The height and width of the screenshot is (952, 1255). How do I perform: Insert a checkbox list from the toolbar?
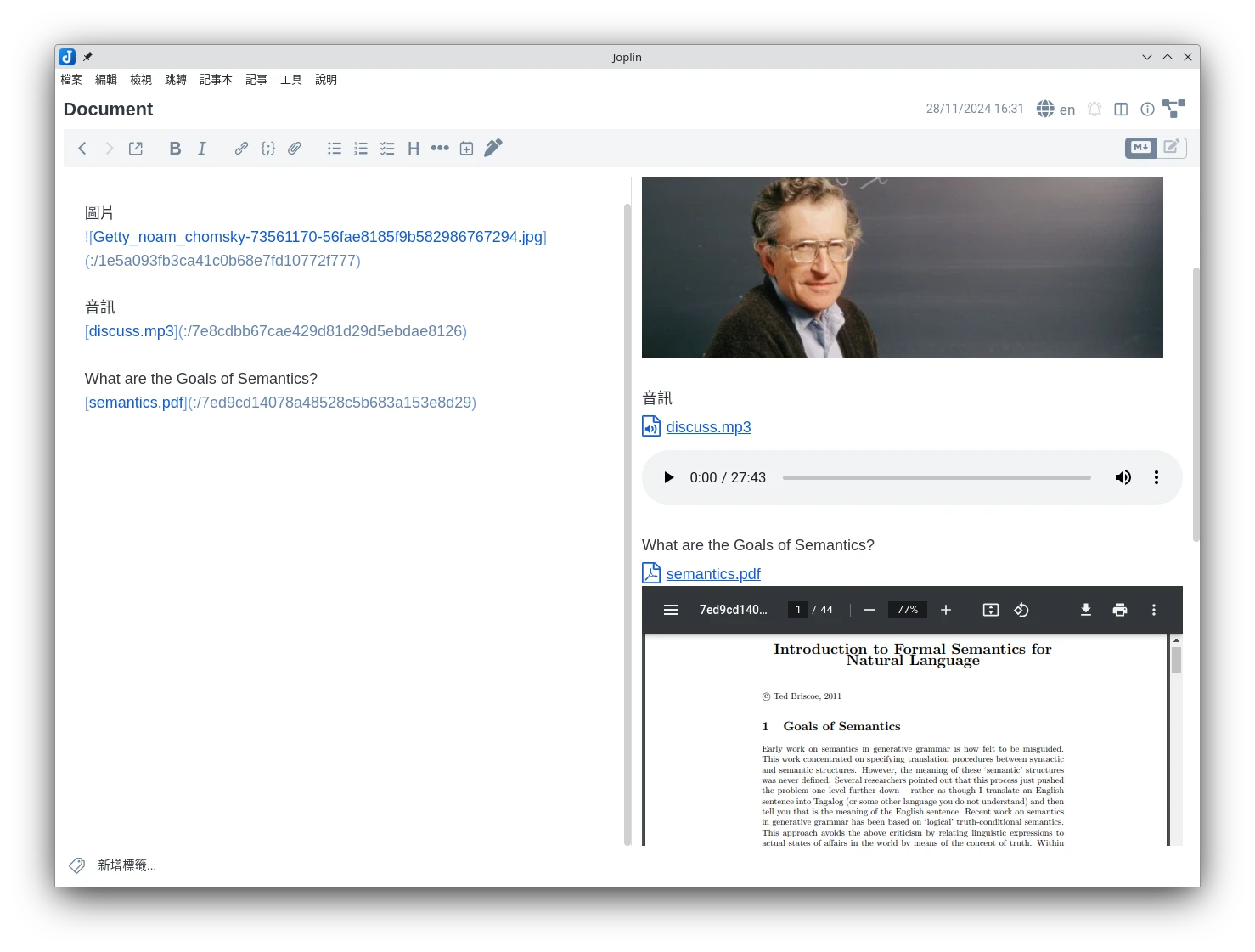(x=387, y=149)
